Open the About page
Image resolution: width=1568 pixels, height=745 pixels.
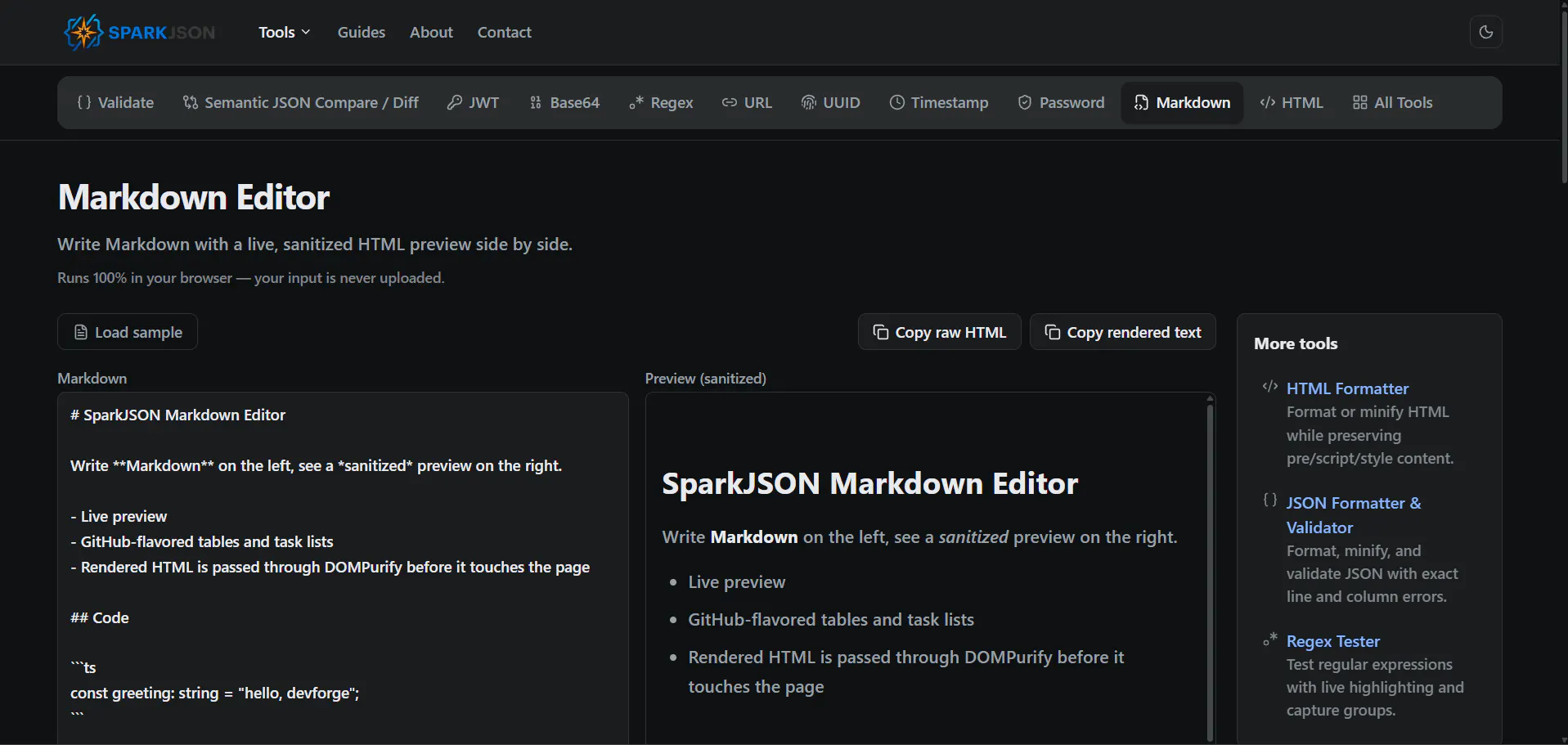tap(431, 32)
